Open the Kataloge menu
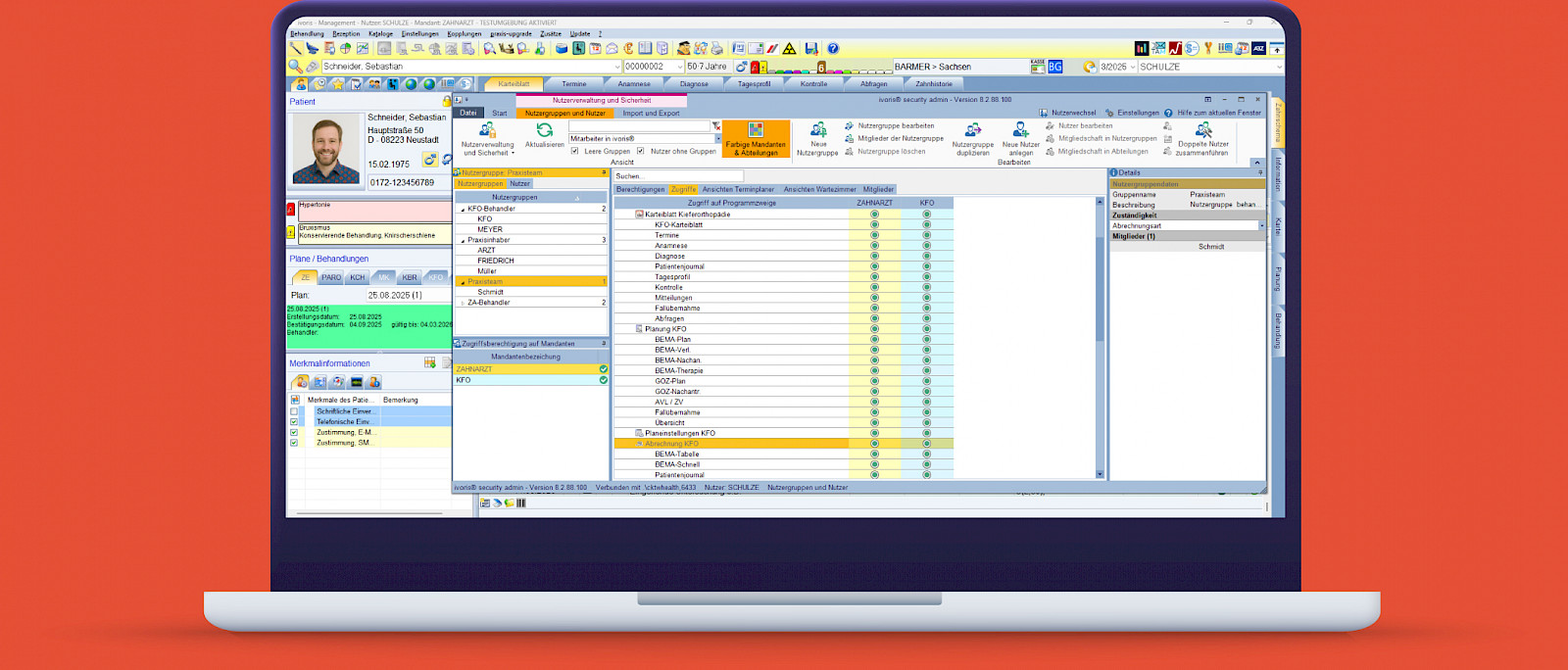1568x670 pixels. click(x=380, y=33)
